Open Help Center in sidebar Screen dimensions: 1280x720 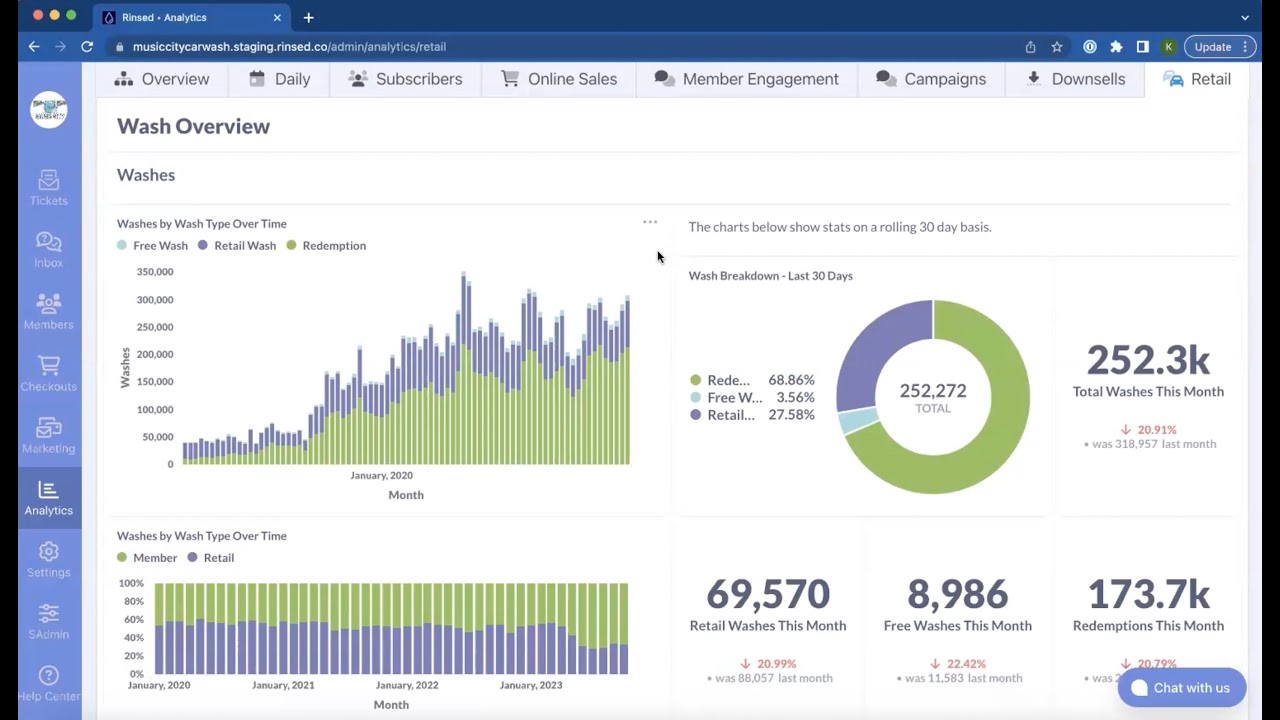point(48,684)
